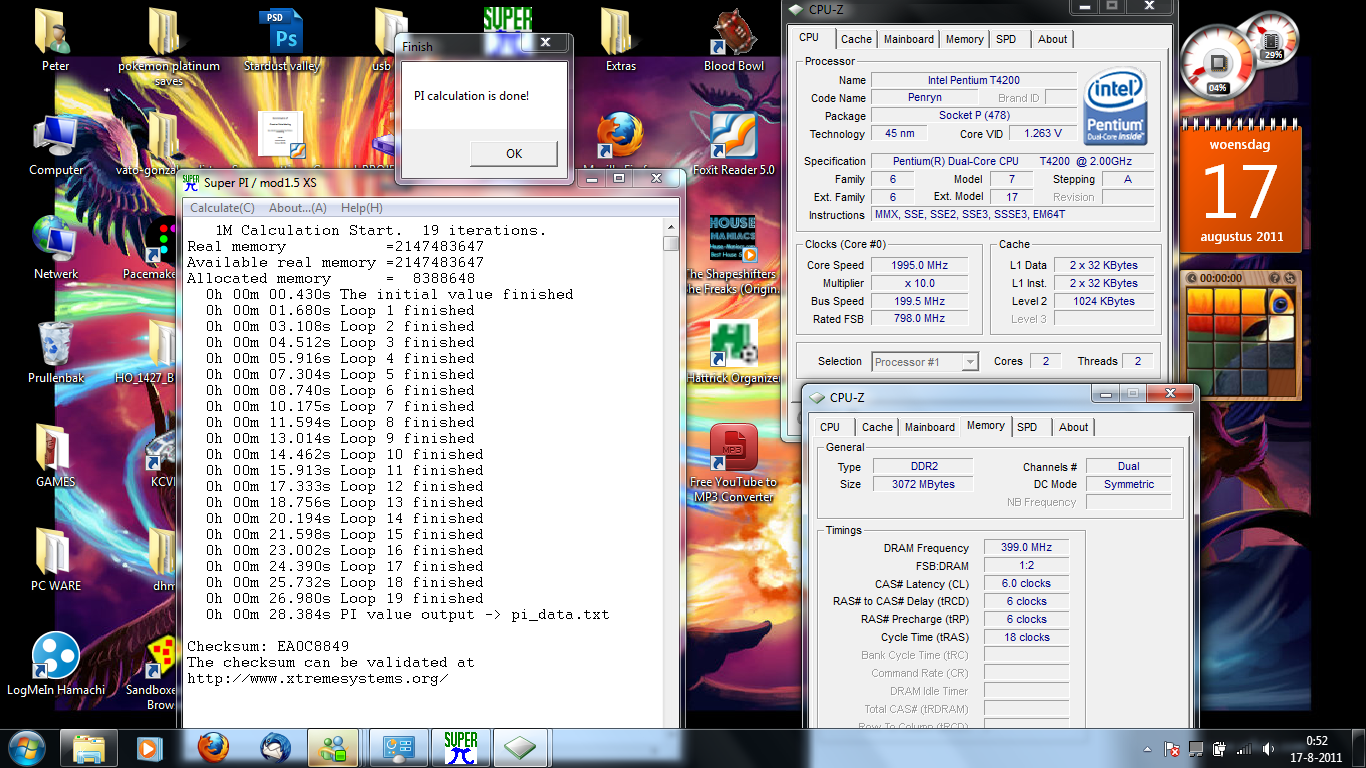1366x768 pixels.
Task: Open the pokemon platinum saves folder
Action: tap(169, 46)
